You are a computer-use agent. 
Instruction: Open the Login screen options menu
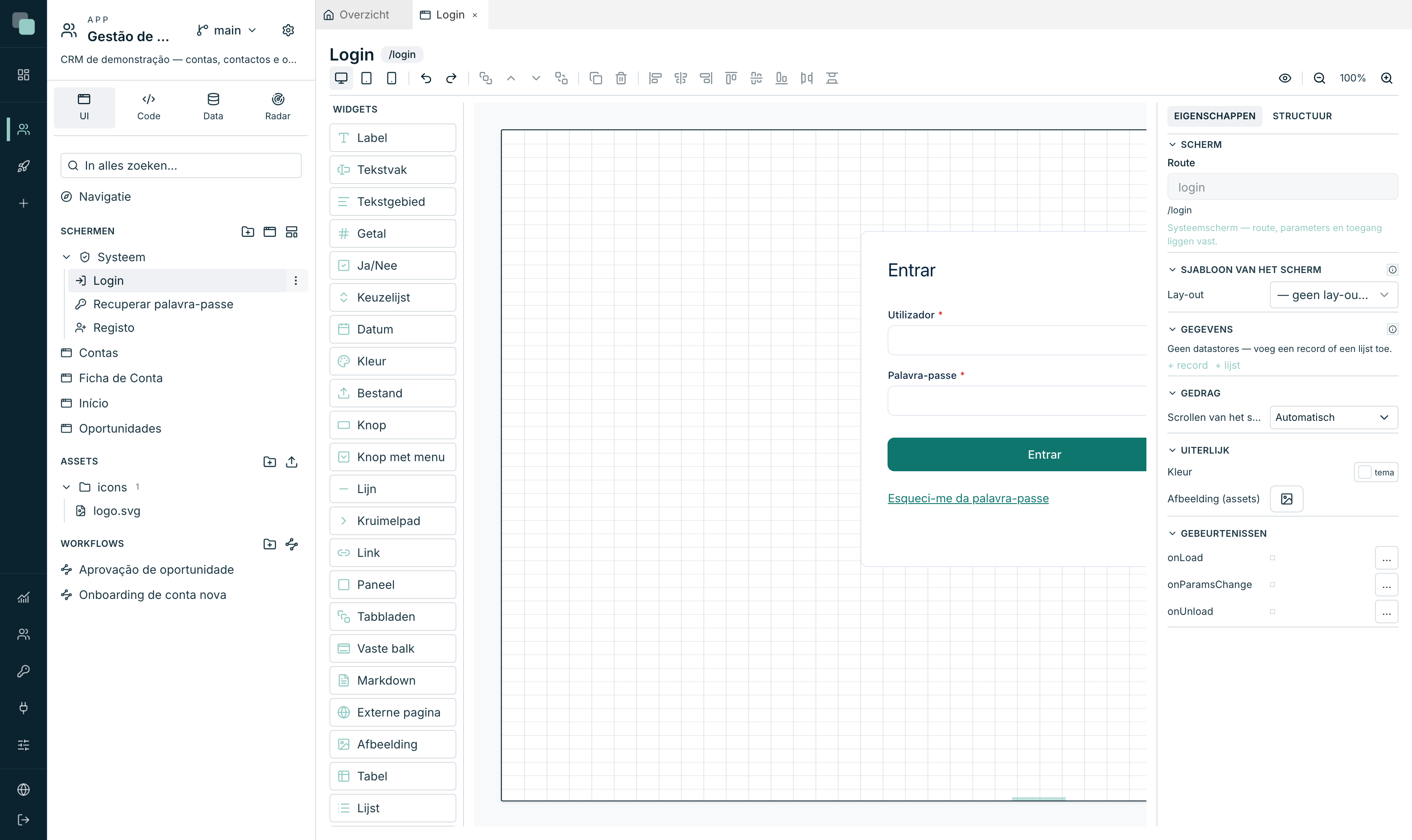click(296, 281)
